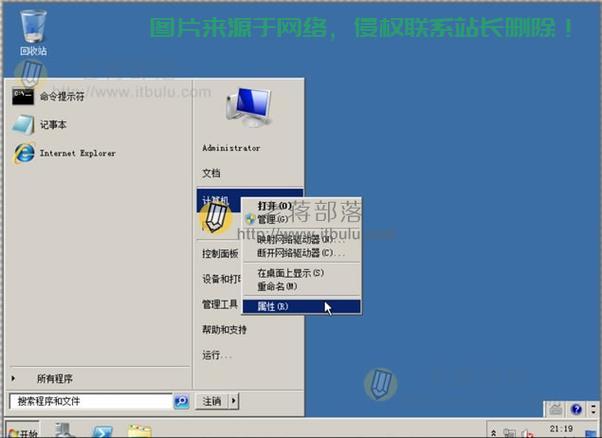Choose Manage in the context menu
This screenshot has height=438, width=602.
click(x=273, y=219)
